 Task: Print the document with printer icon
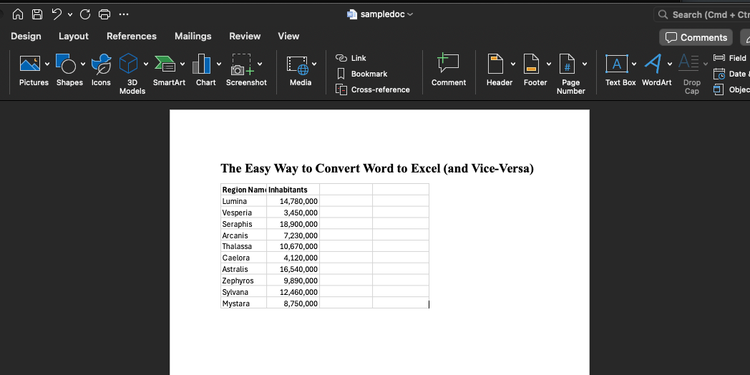pos(104,14)
